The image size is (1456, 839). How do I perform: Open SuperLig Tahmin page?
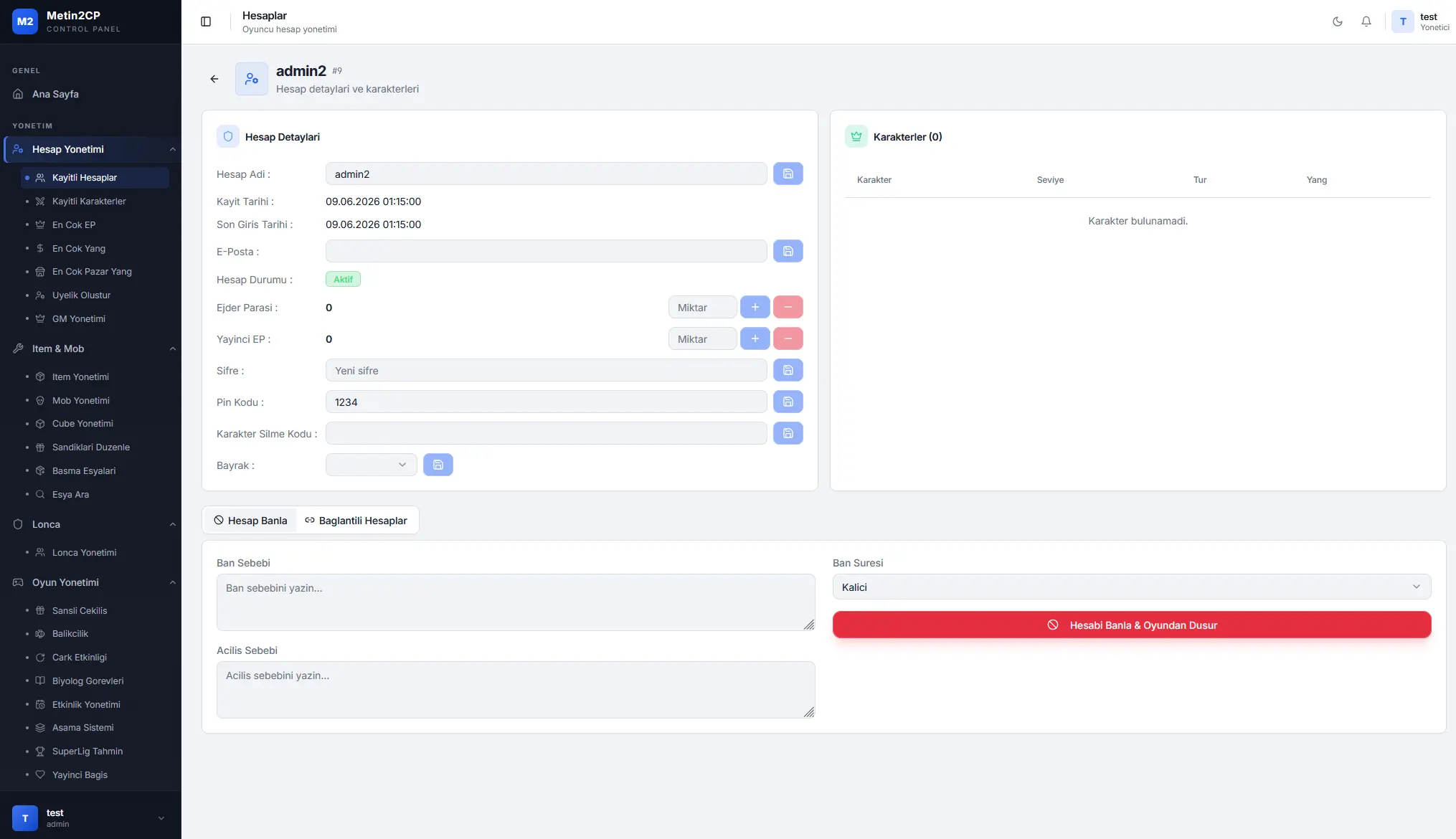click(95, 751)
